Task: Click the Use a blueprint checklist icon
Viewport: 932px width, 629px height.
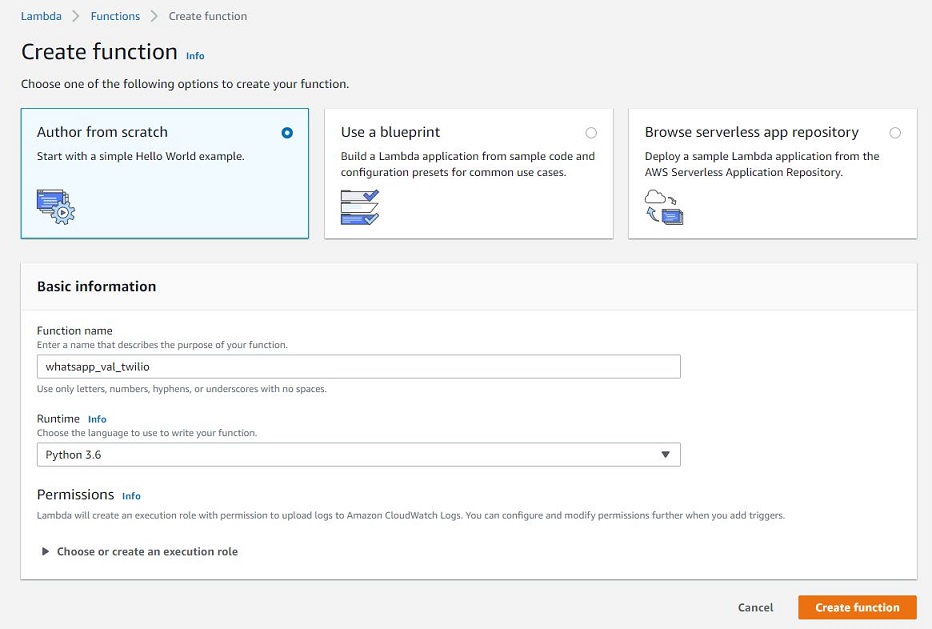Action: (x=360, y=207)
